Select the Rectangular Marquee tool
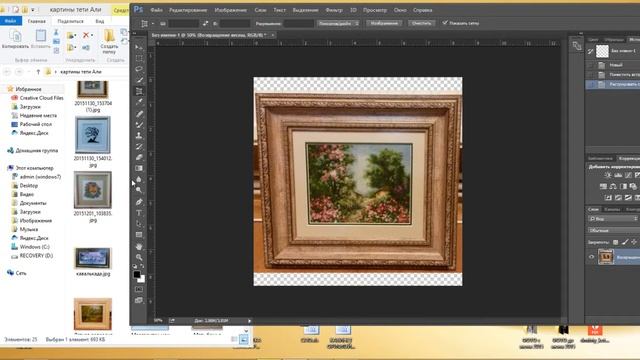 point(139,58)
